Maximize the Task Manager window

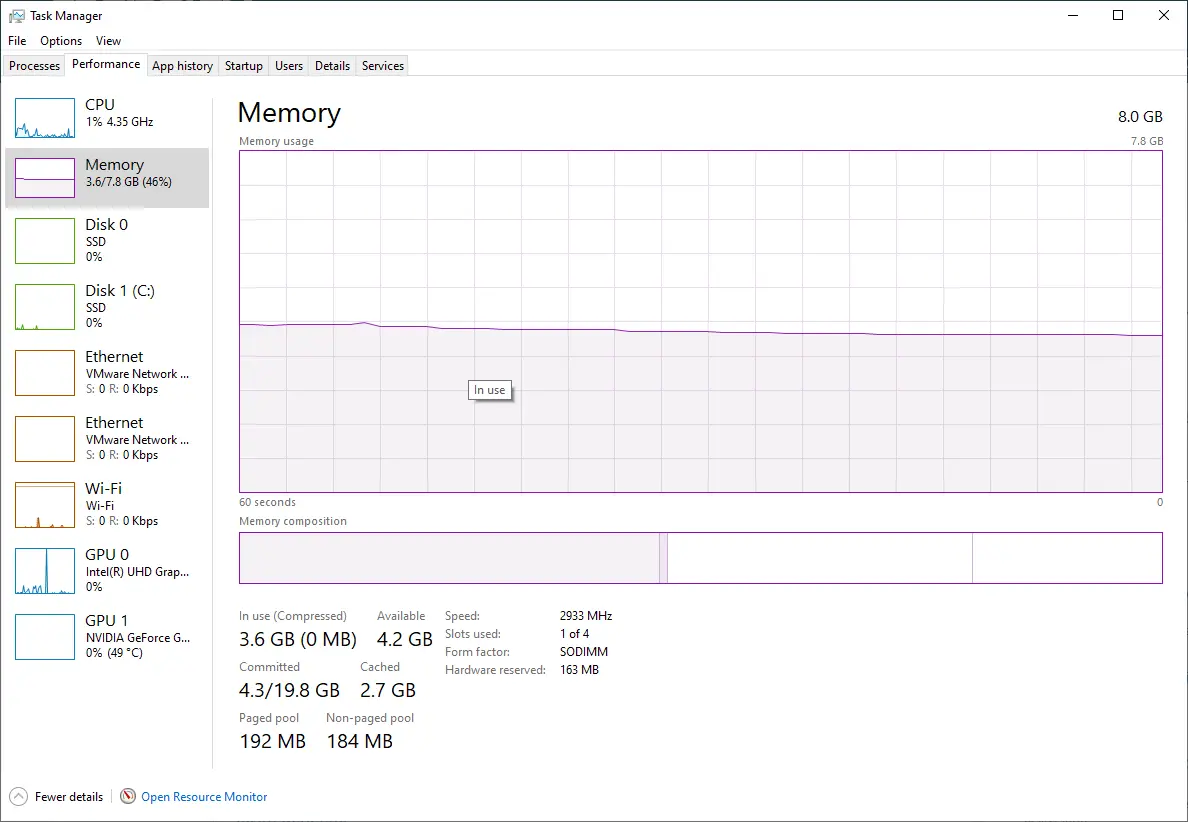1118,15
